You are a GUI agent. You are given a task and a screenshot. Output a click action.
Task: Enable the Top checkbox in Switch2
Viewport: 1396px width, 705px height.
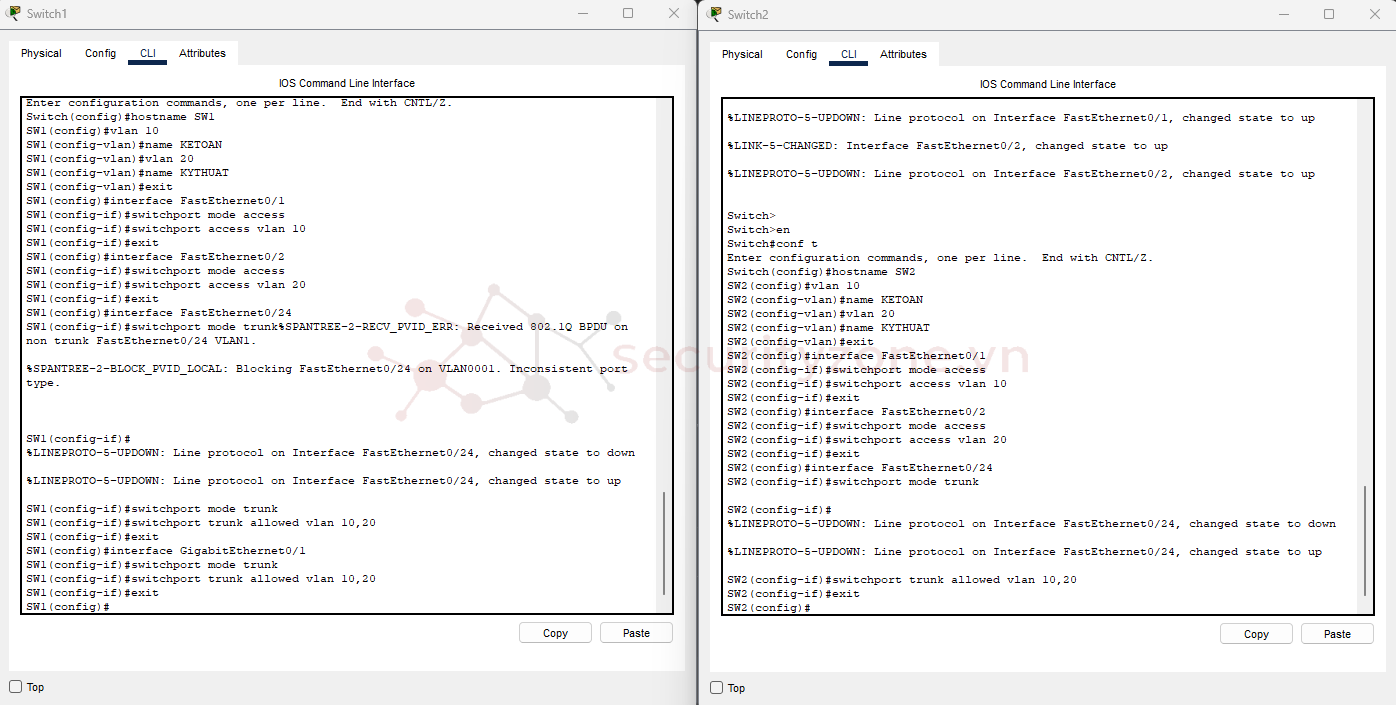click(x=716, y=688)
